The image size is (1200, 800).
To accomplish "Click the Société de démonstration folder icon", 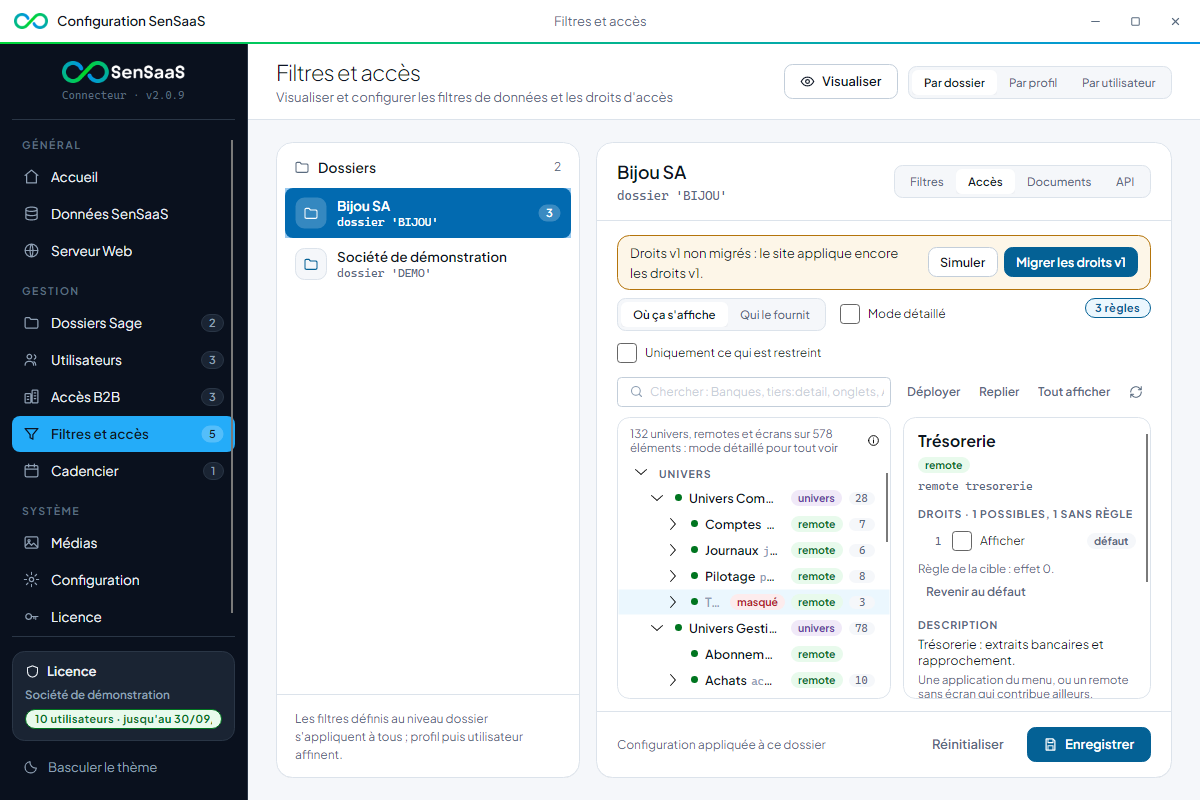I will coord(311,264).
